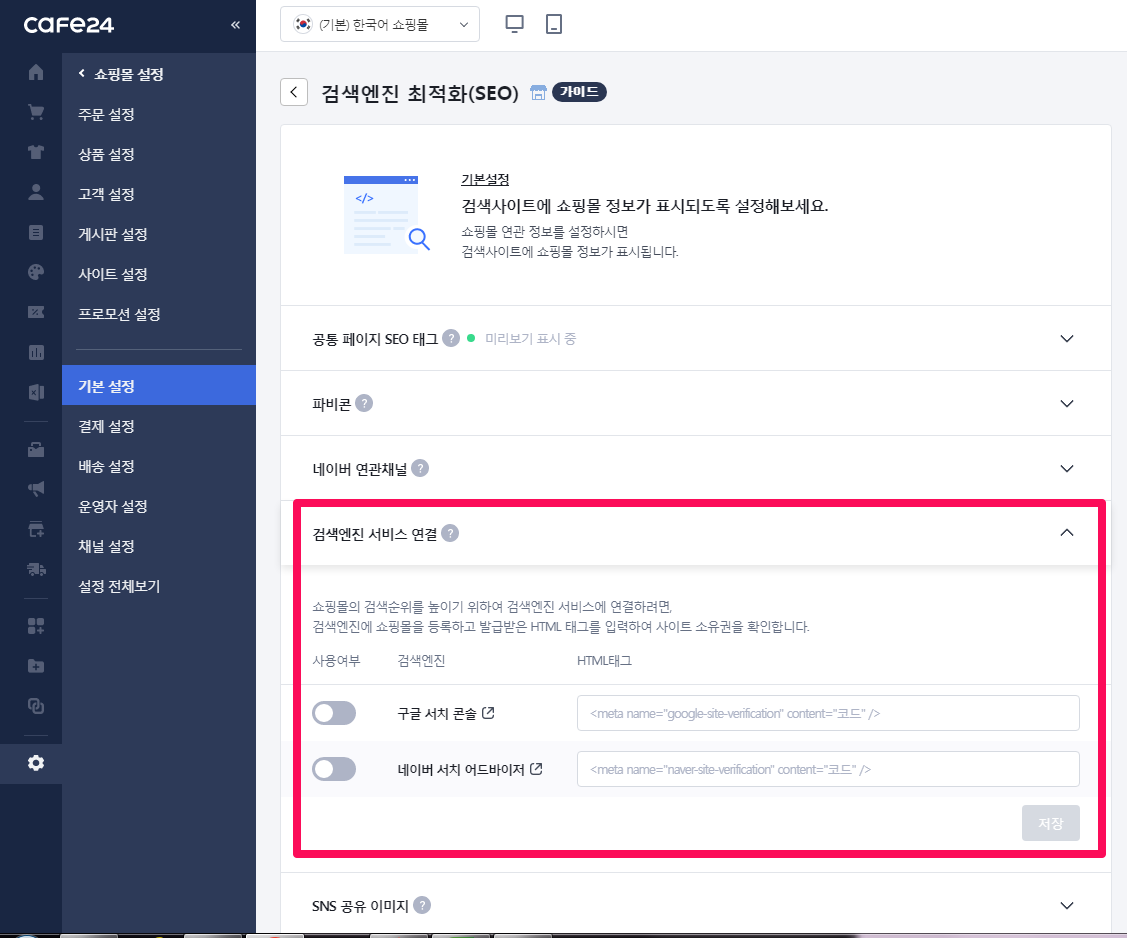Viewport: 1127px width, 938px height.
Task: Enable the 구글 서치 콘솔 toggle
Action: point(334,713)
